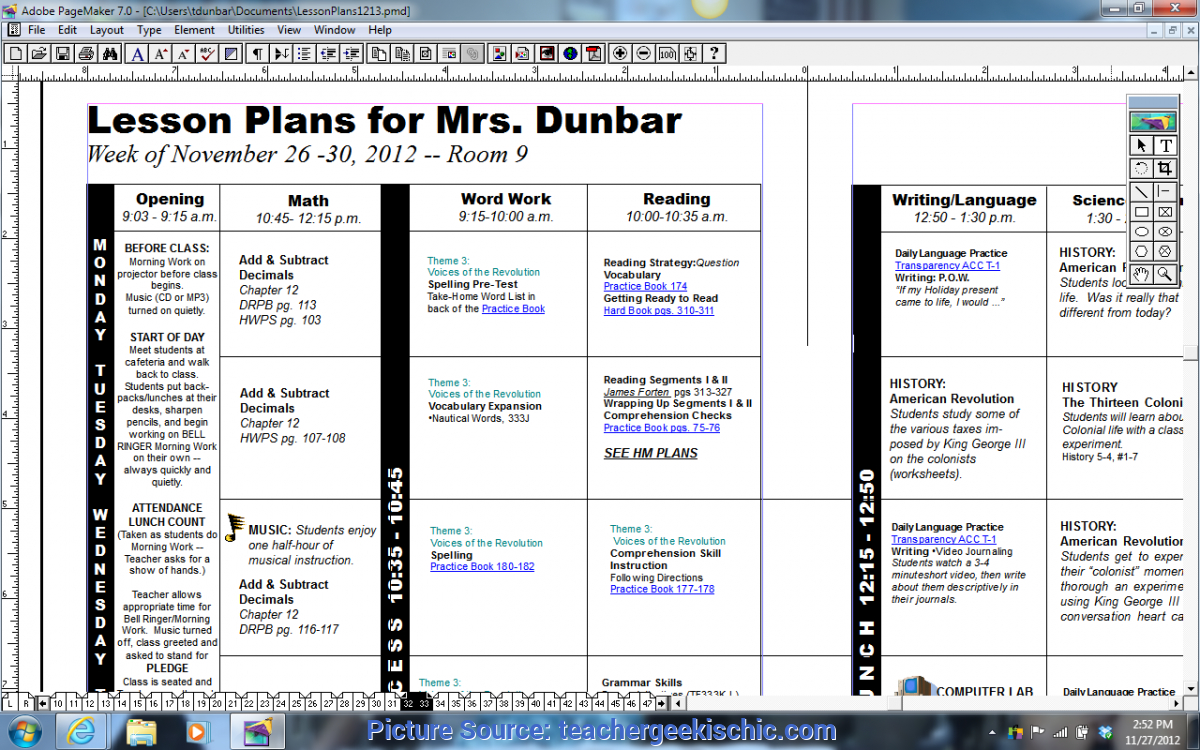Open the Practice Book 177-178 link

662,590
